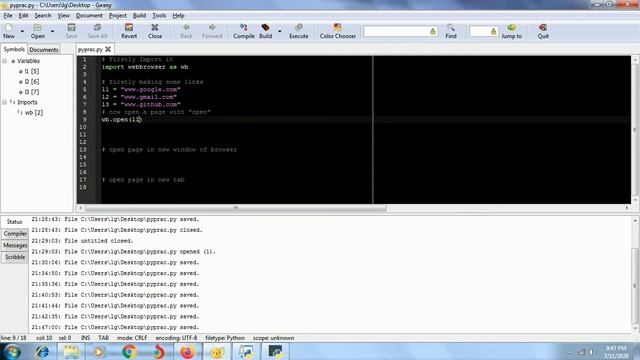Click the Build toolbar icon
Screen dimensions: 640x360
[x=265, y=31]
